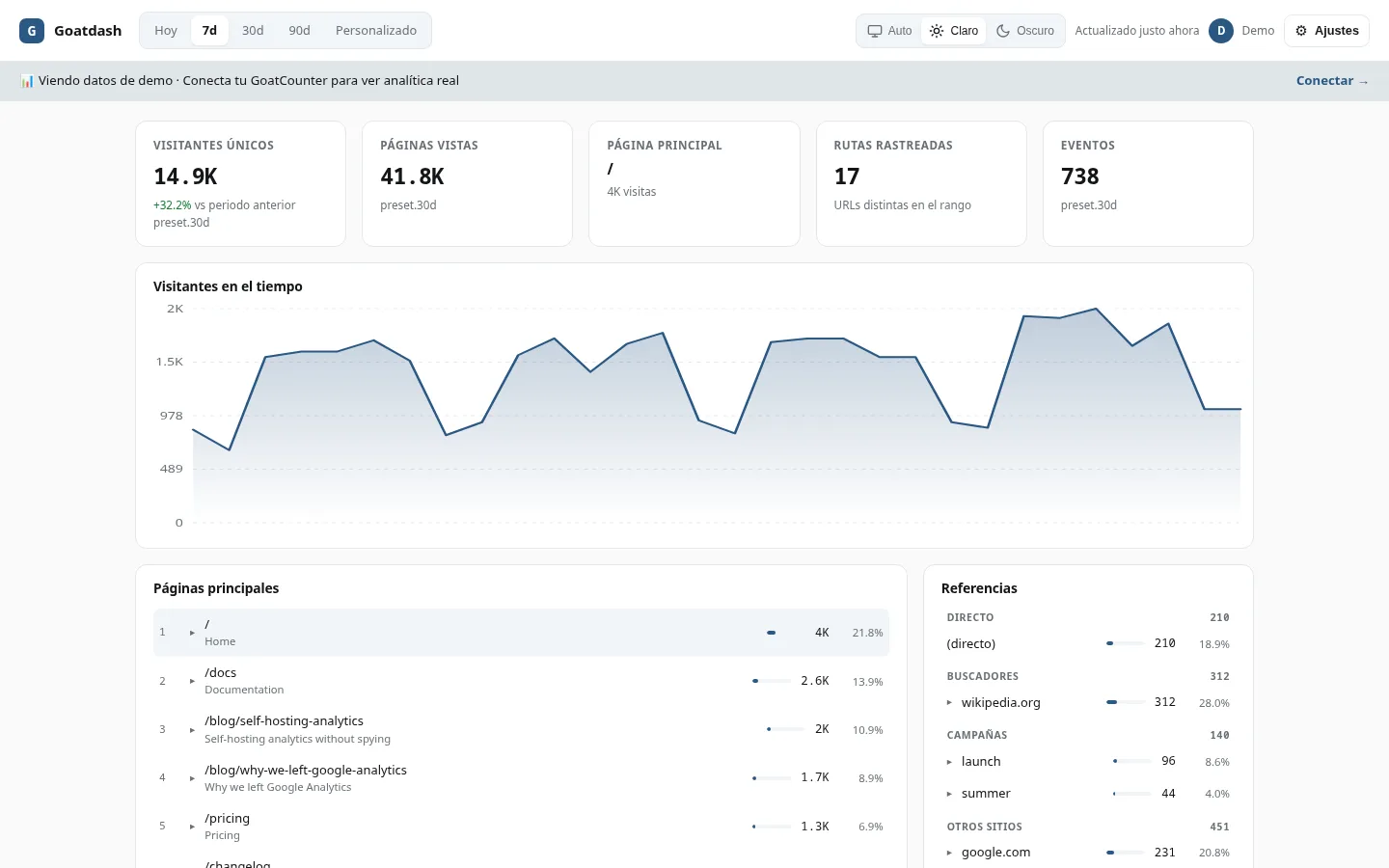
Task: Open Ajustes settings
Action: point(1327,31)
